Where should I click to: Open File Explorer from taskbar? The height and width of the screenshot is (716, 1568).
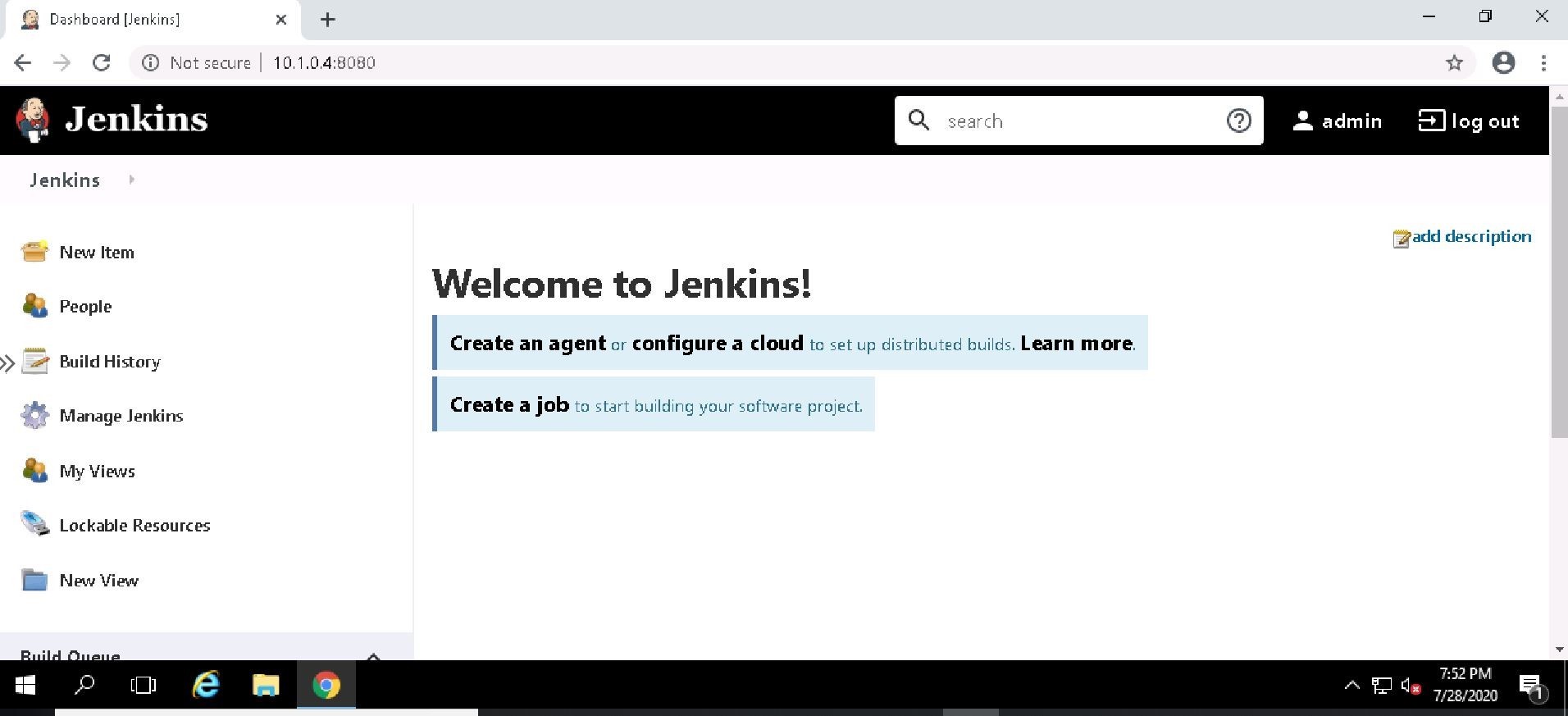pos(266,685)
